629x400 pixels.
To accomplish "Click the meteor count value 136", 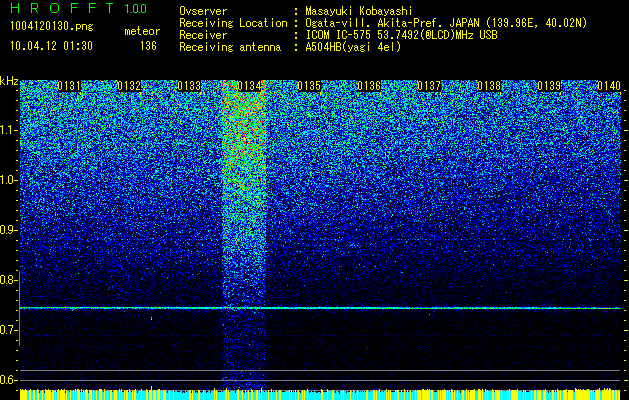I will (148, 46).
